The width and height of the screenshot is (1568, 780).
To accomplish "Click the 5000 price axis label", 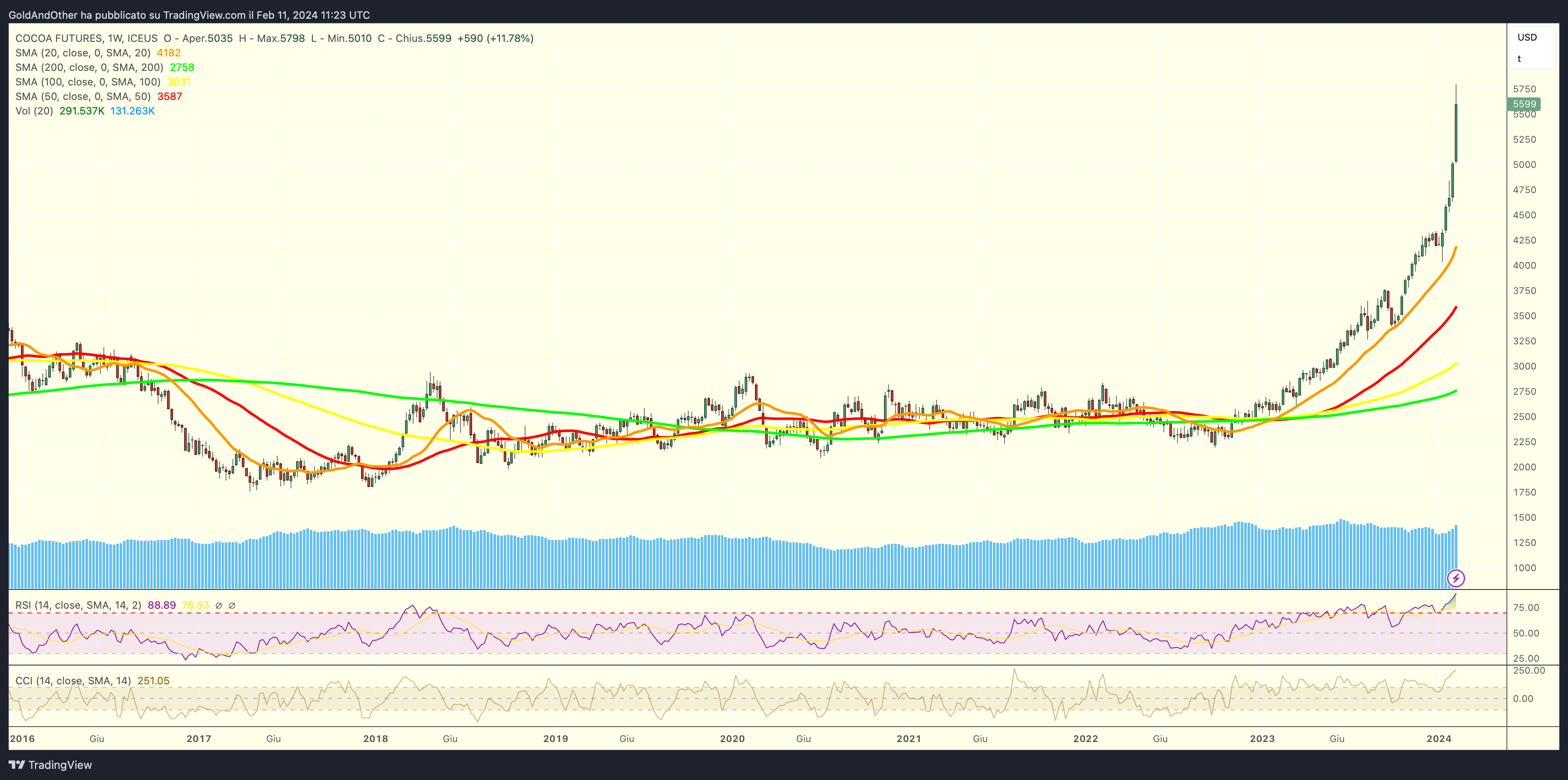I will (1524, 165).
